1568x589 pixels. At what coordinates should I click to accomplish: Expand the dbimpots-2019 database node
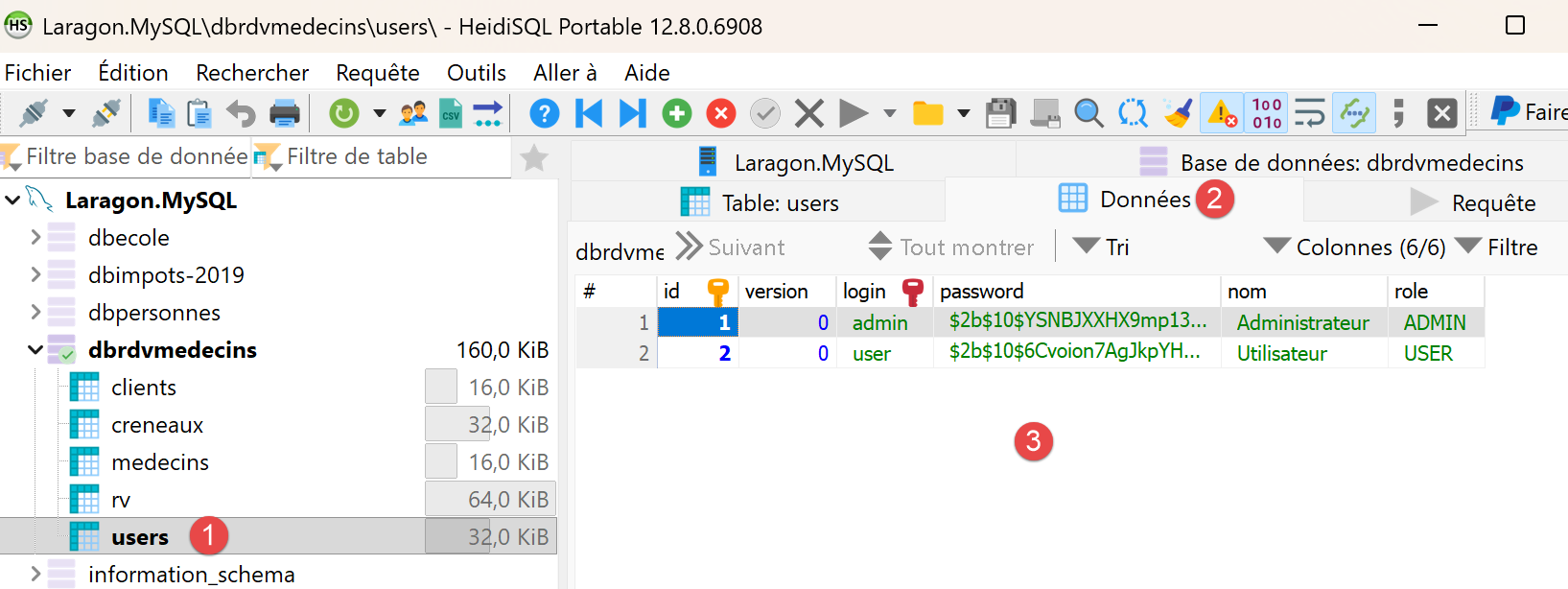[35, 274]
